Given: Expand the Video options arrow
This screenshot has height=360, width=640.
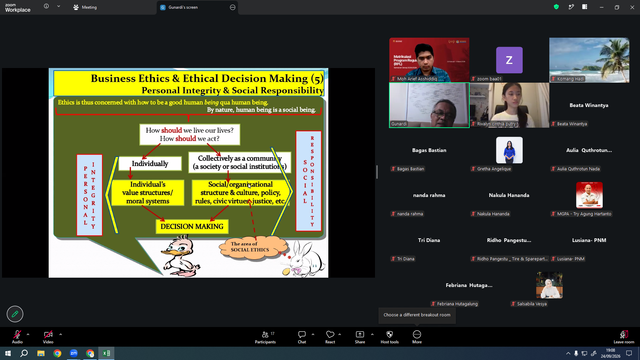Looking at the screenshot, I should coord(60,334).
